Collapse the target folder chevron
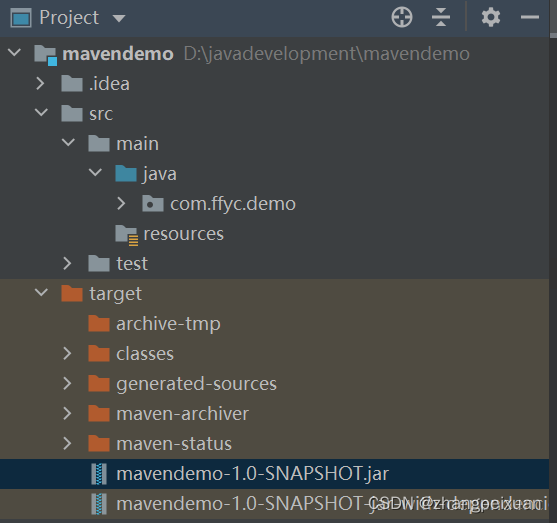 click(x=42, y=292)
